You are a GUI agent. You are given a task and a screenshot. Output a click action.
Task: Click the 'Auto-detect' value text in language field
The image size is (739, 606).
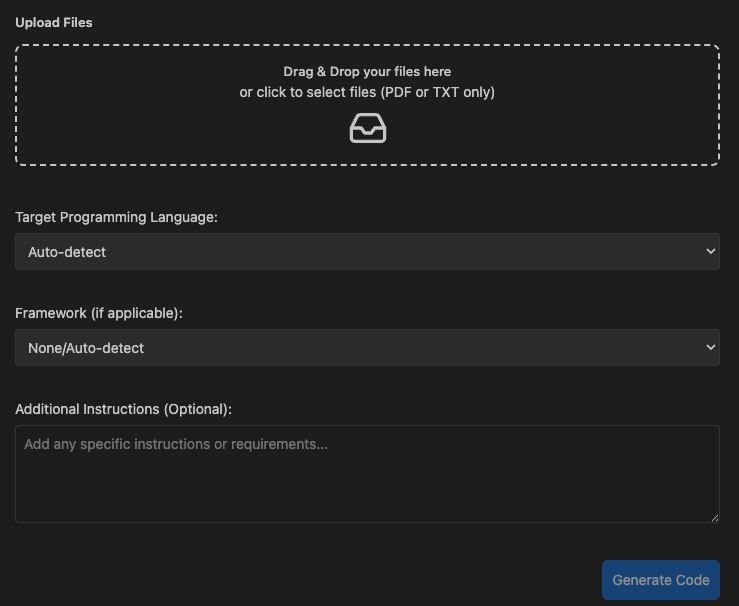67,252
